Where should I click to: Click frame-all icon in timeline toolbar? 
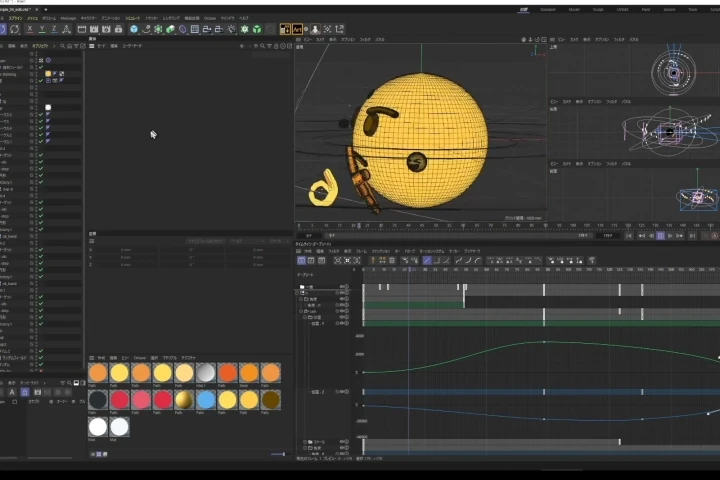(338, 260)
